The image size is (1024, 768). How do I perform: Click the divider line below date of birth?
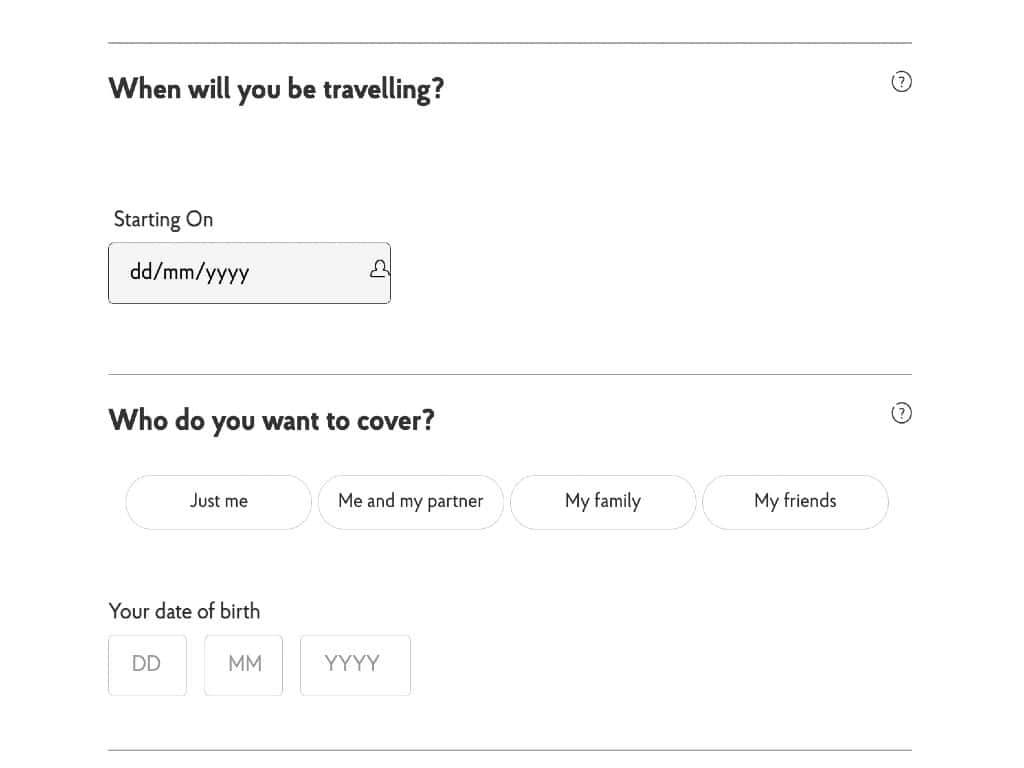(x=510, y=750)
